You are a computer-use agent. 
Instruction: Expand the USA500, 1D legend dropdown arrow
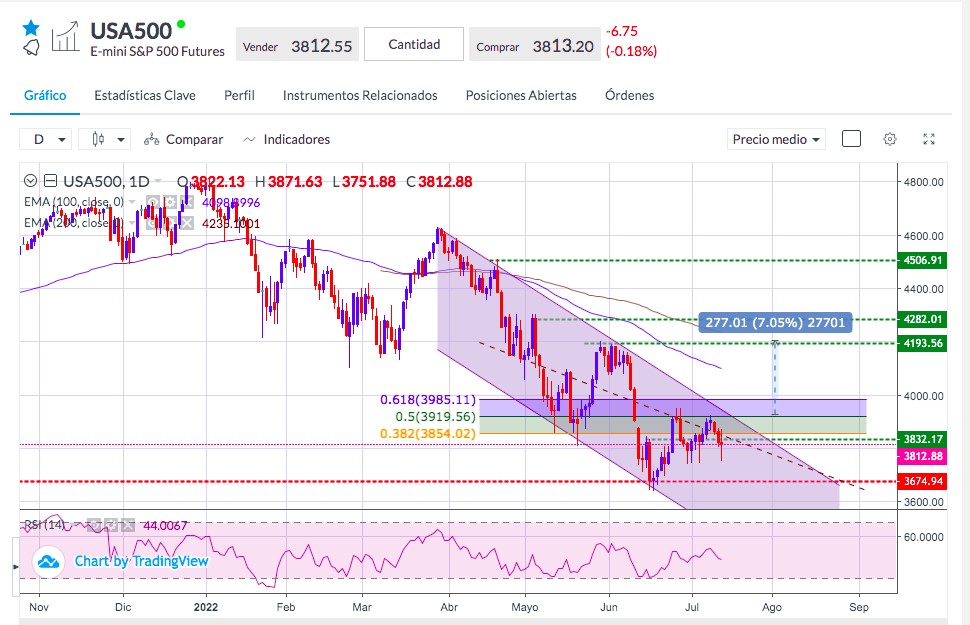158,181
